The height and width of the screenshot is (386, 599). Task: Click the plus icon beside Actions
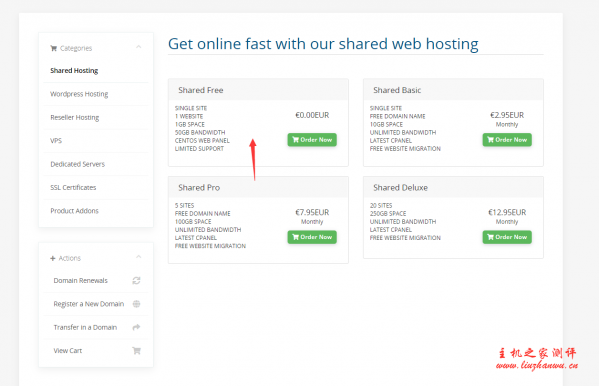point(53,258)
